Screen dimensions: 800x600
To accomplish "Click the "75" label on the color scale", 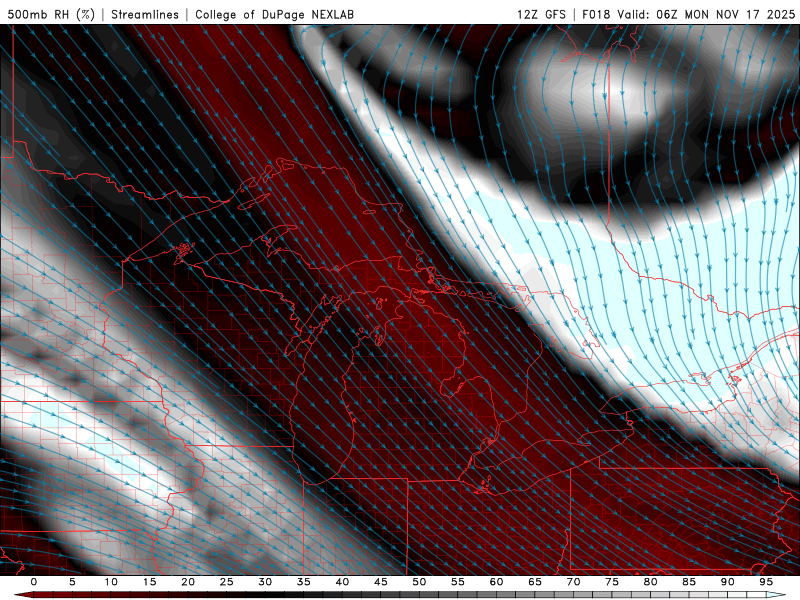I will pos(612,582).
